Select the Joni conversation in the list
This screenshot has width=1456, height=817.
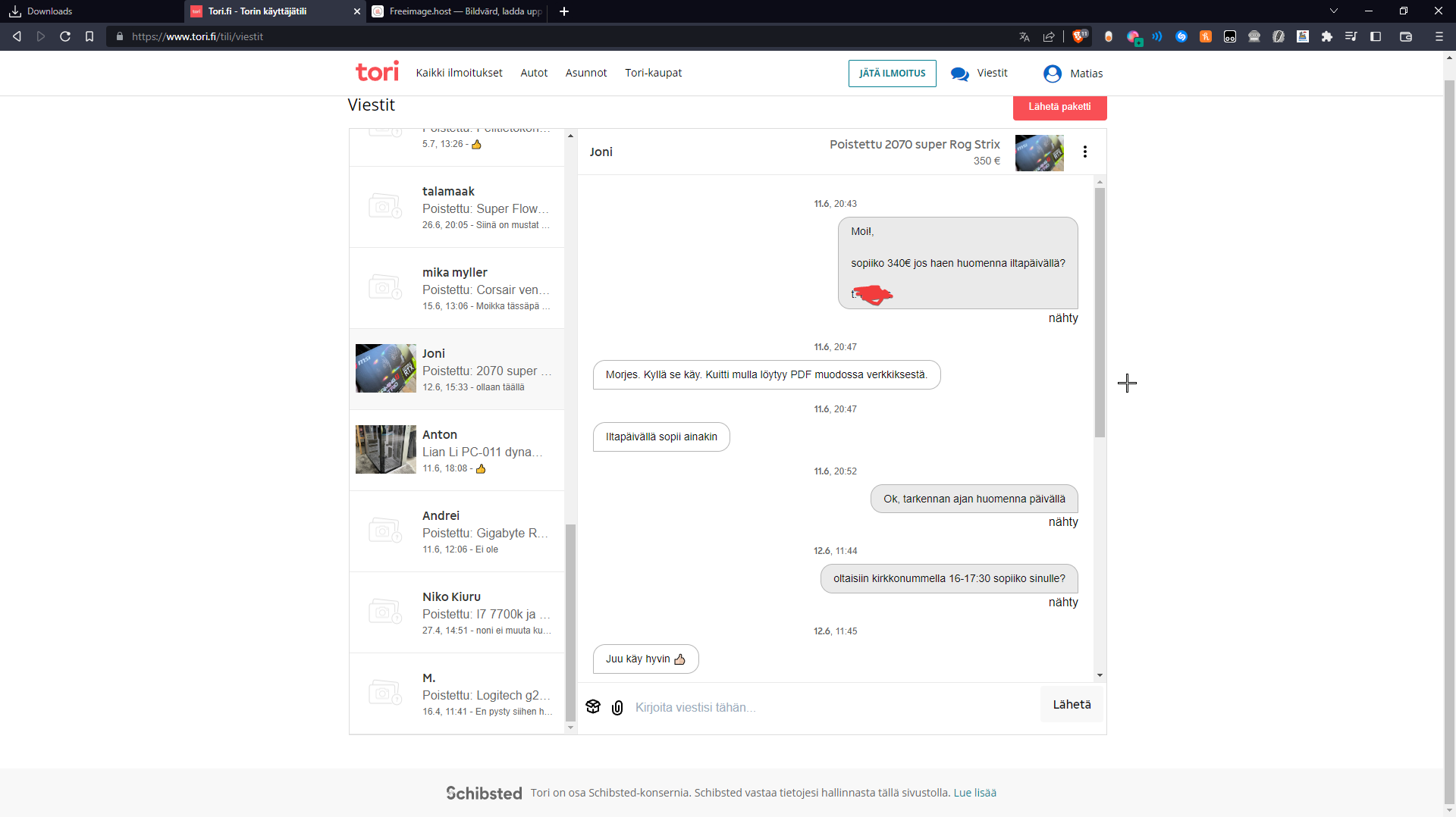point(457,369)
